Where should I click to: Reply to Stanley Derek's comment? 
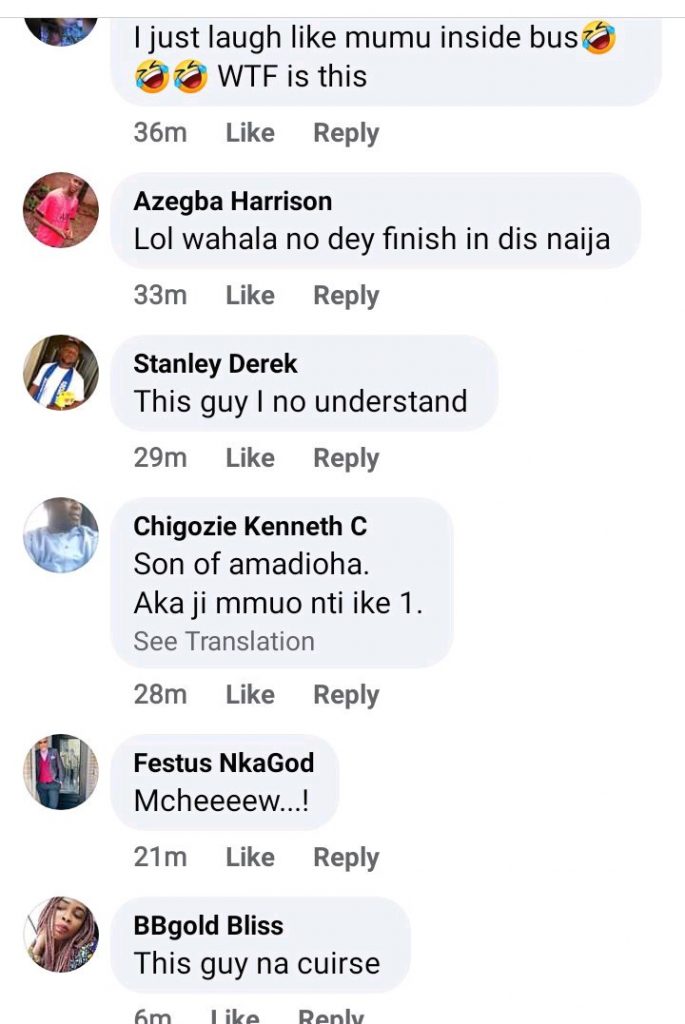coord(346,458)
